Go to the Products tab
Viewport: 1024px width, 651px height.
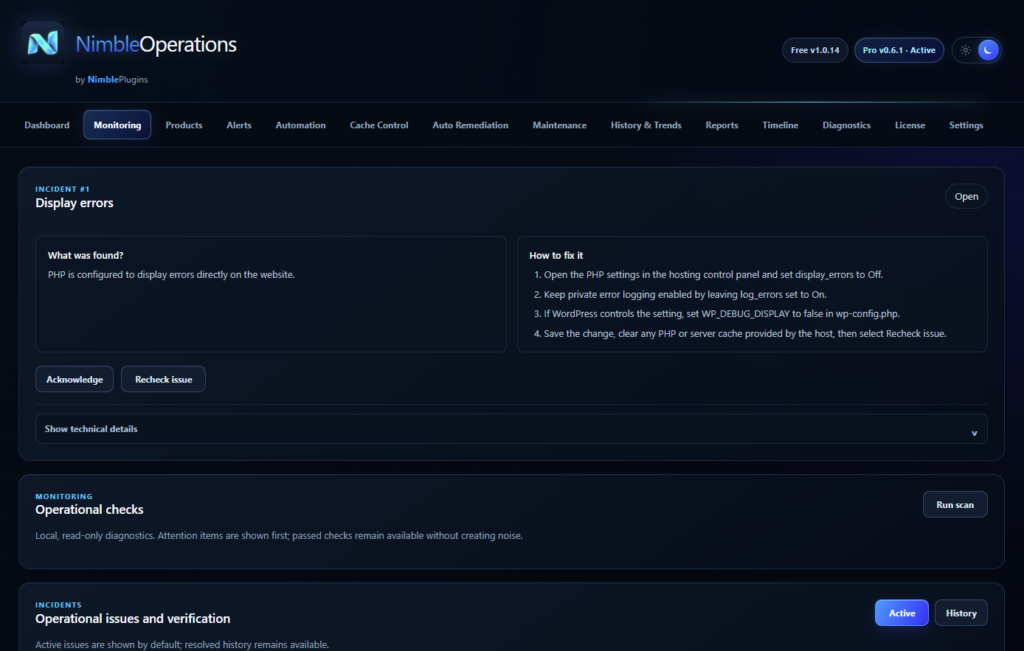tap(184, 125)
